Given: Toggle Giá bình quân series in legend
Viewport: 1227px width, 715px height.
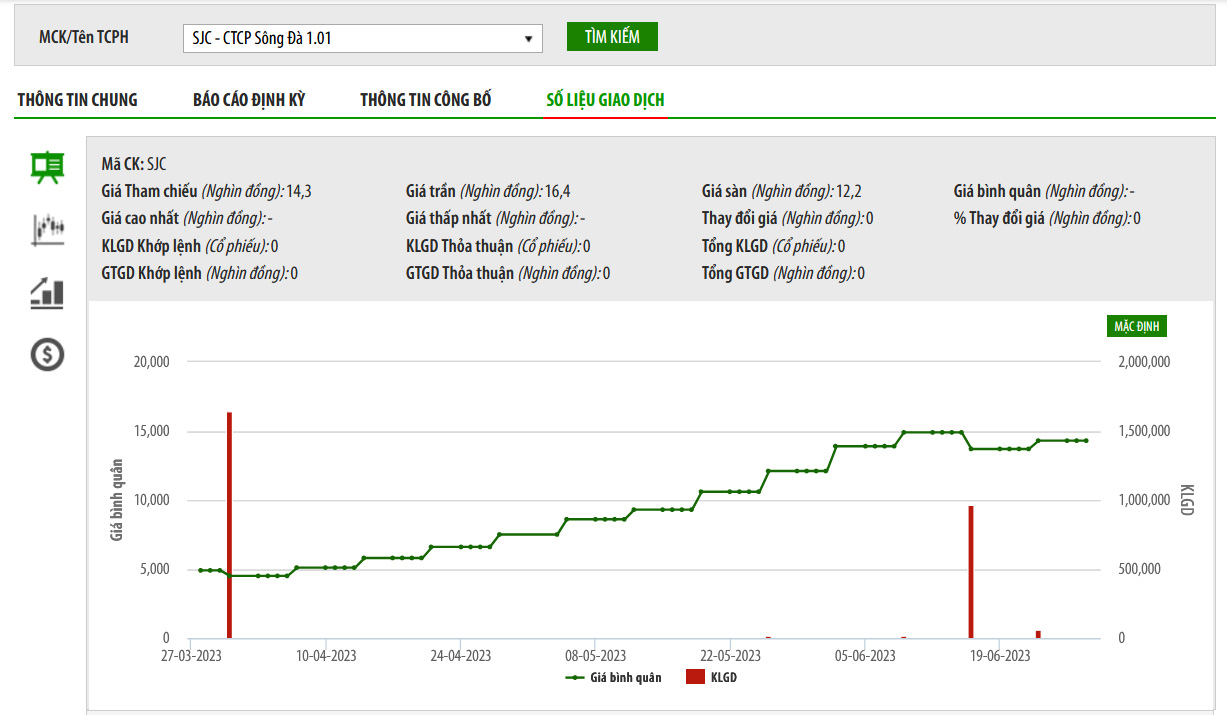Looking at the screenshot, I should (625, 678).
